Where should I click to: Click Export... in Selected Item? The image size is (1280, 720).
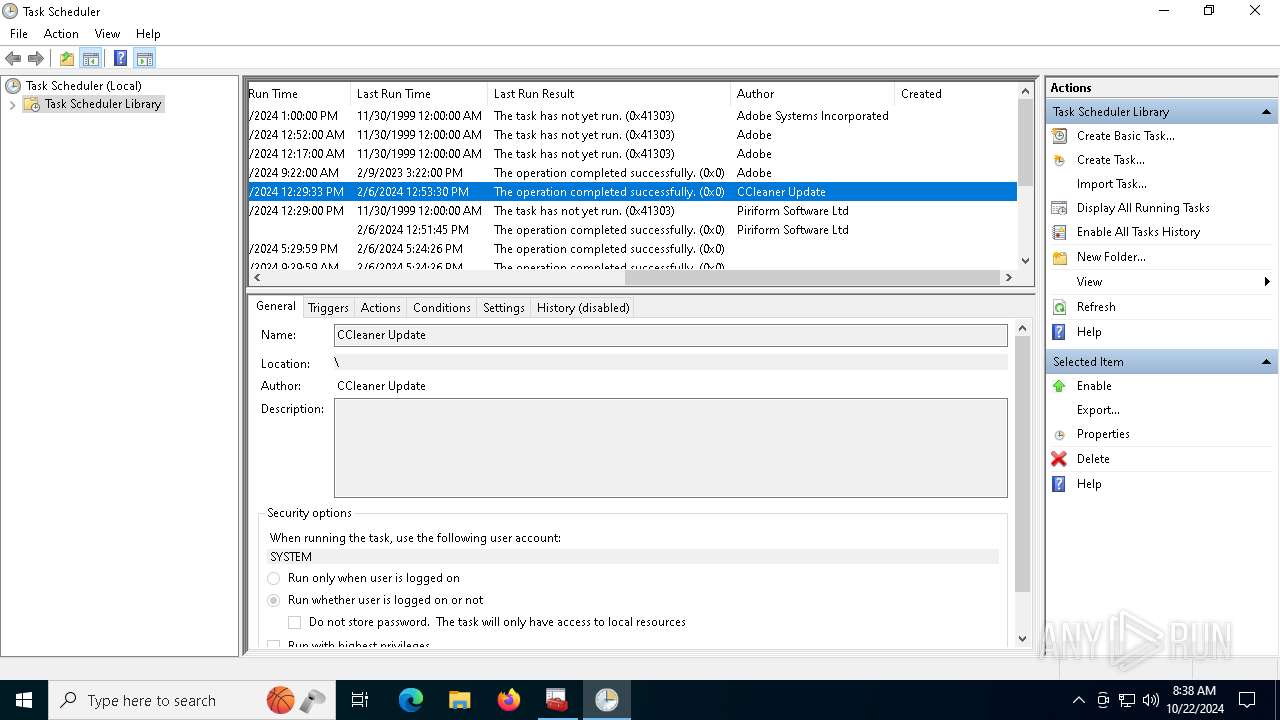pyautogui.click(x=1098, y=410)
